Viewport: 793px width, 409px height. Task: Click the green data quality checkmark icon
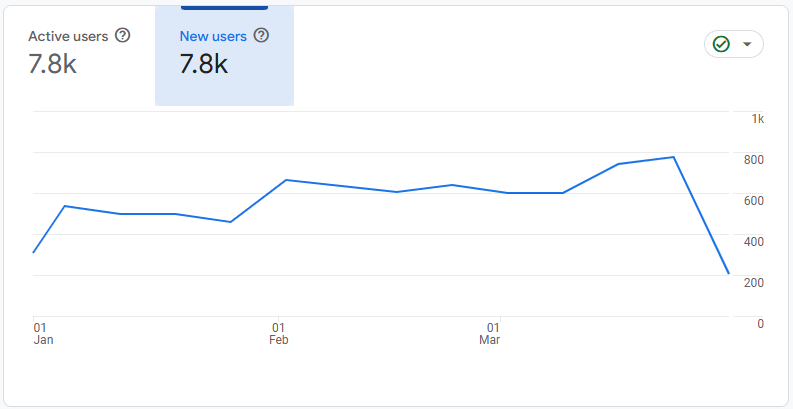[x=721, y=44]
